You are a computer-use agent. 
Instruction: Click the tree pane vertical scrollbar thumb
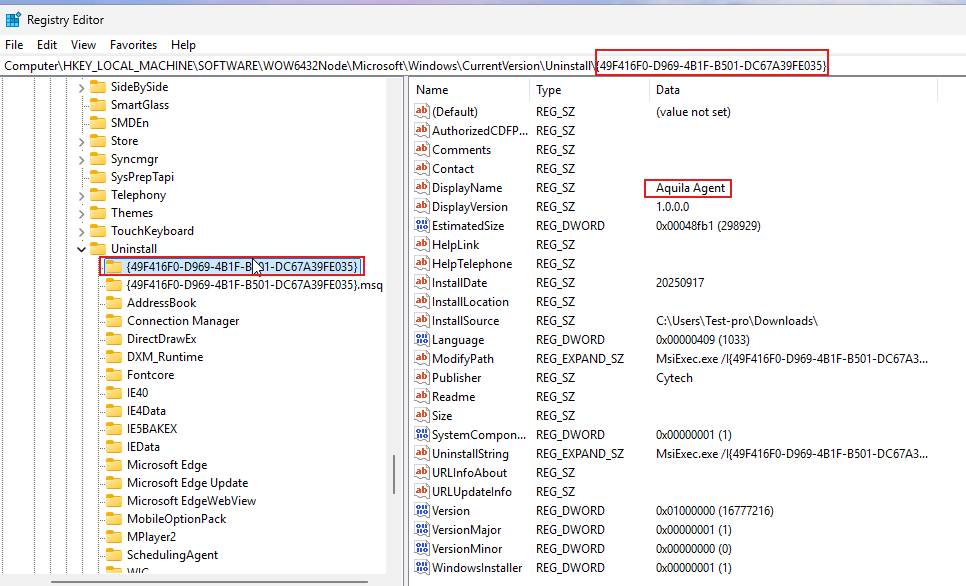pos(394,474)
